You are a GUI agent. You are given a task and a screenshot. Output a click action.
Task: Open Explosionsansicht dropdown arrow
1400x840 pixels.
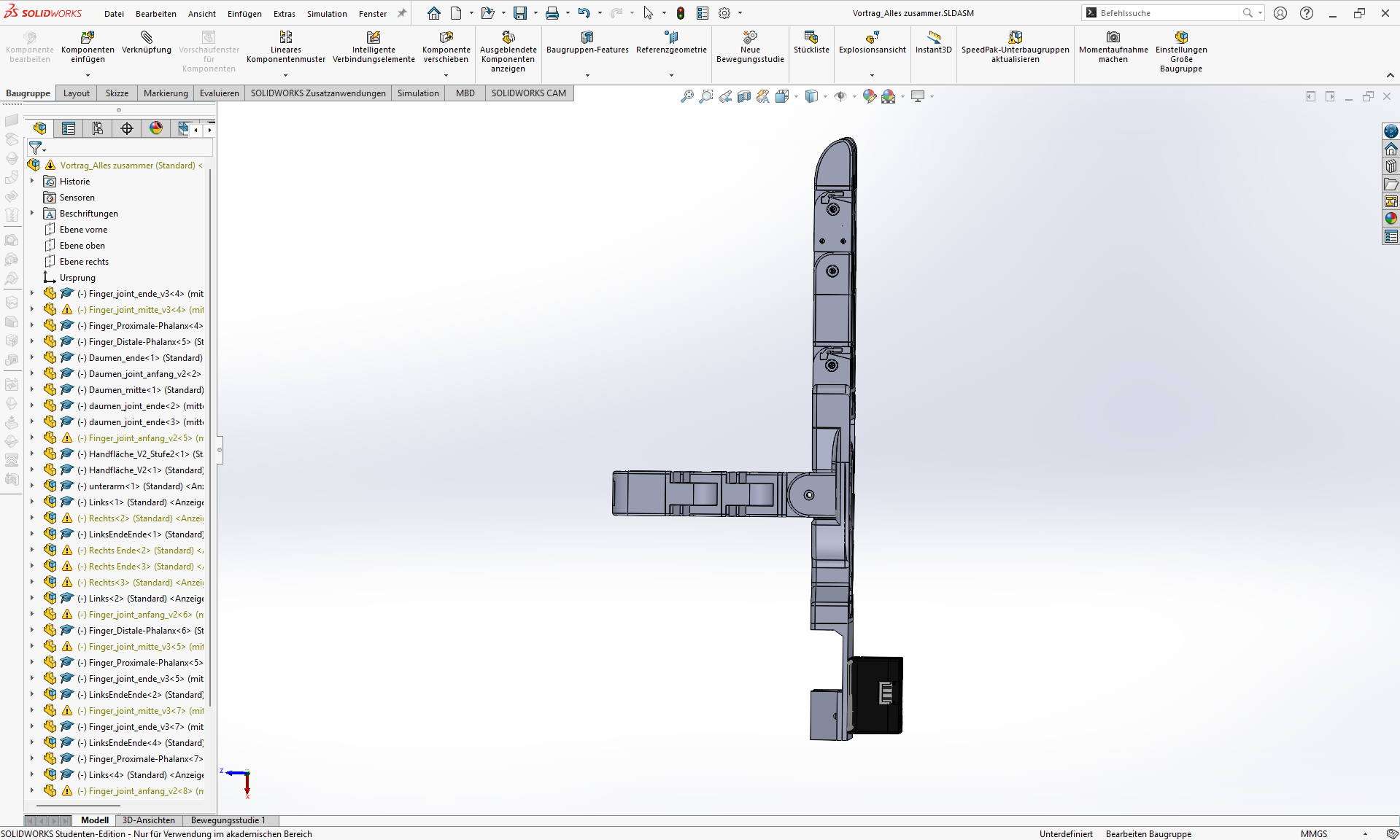pos(872,75)
